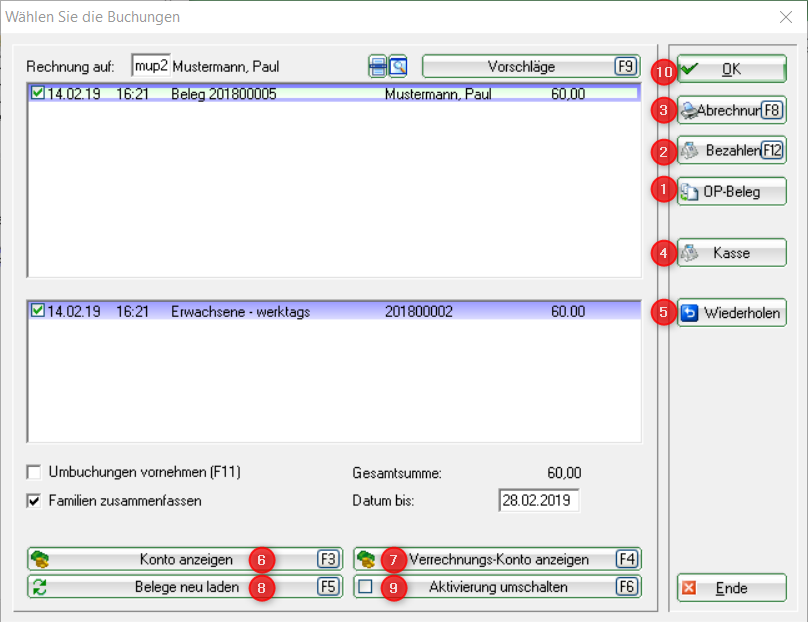Click the Rechnung auf customer code field
808x622 pixels.
[150, 66]
